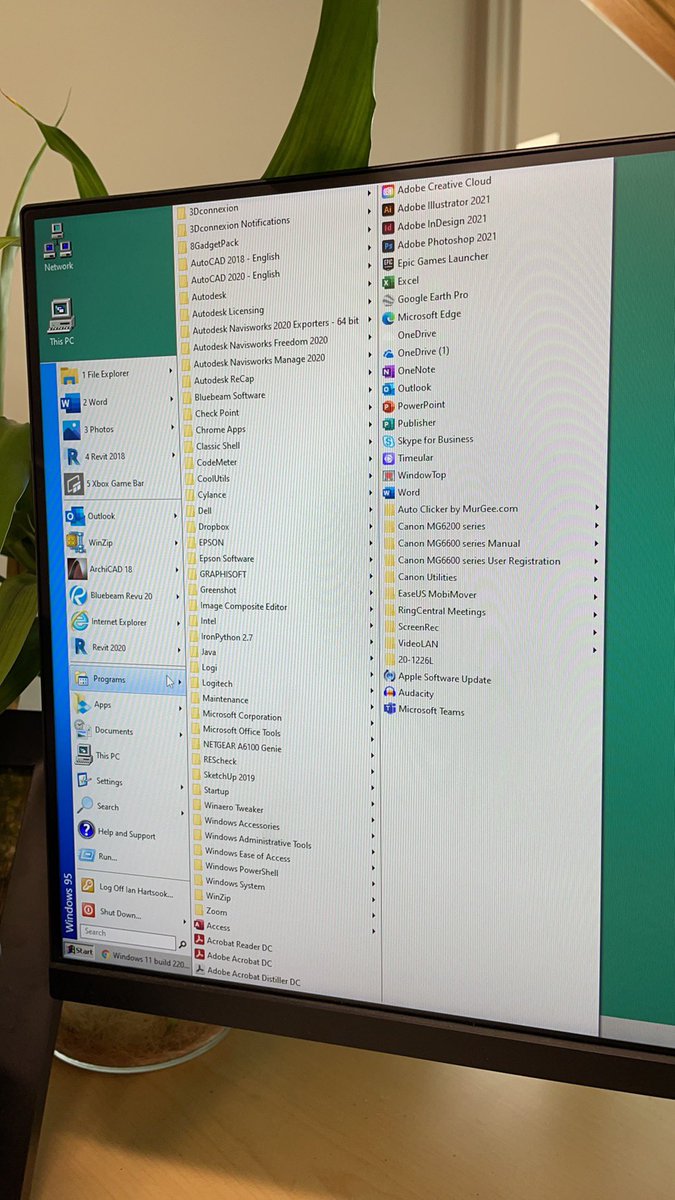675x1200 pixels.
Task: Open Timeular app
Action: (408, 458)
